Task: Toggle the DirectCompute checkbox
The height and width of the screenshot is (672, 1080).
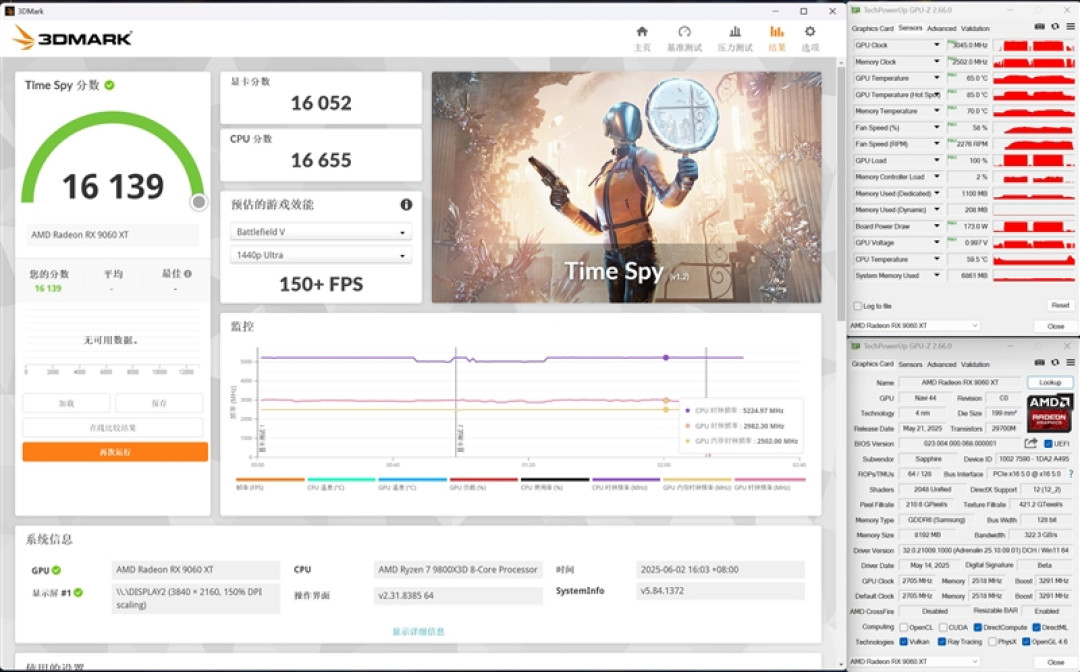Action: click(x=977, y=627)
